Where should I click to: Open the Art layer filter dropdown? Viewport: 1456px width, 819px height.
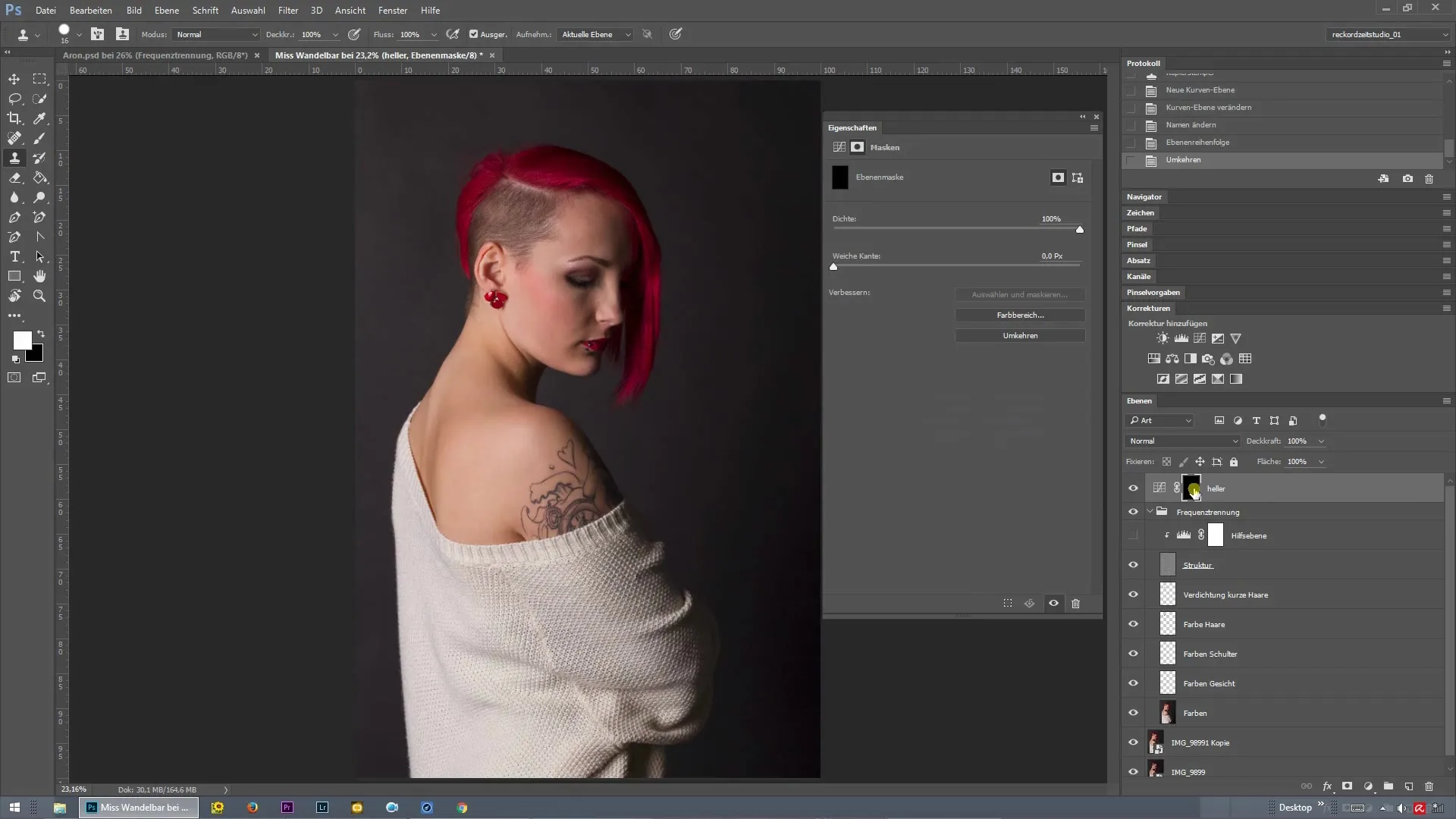1159,420
